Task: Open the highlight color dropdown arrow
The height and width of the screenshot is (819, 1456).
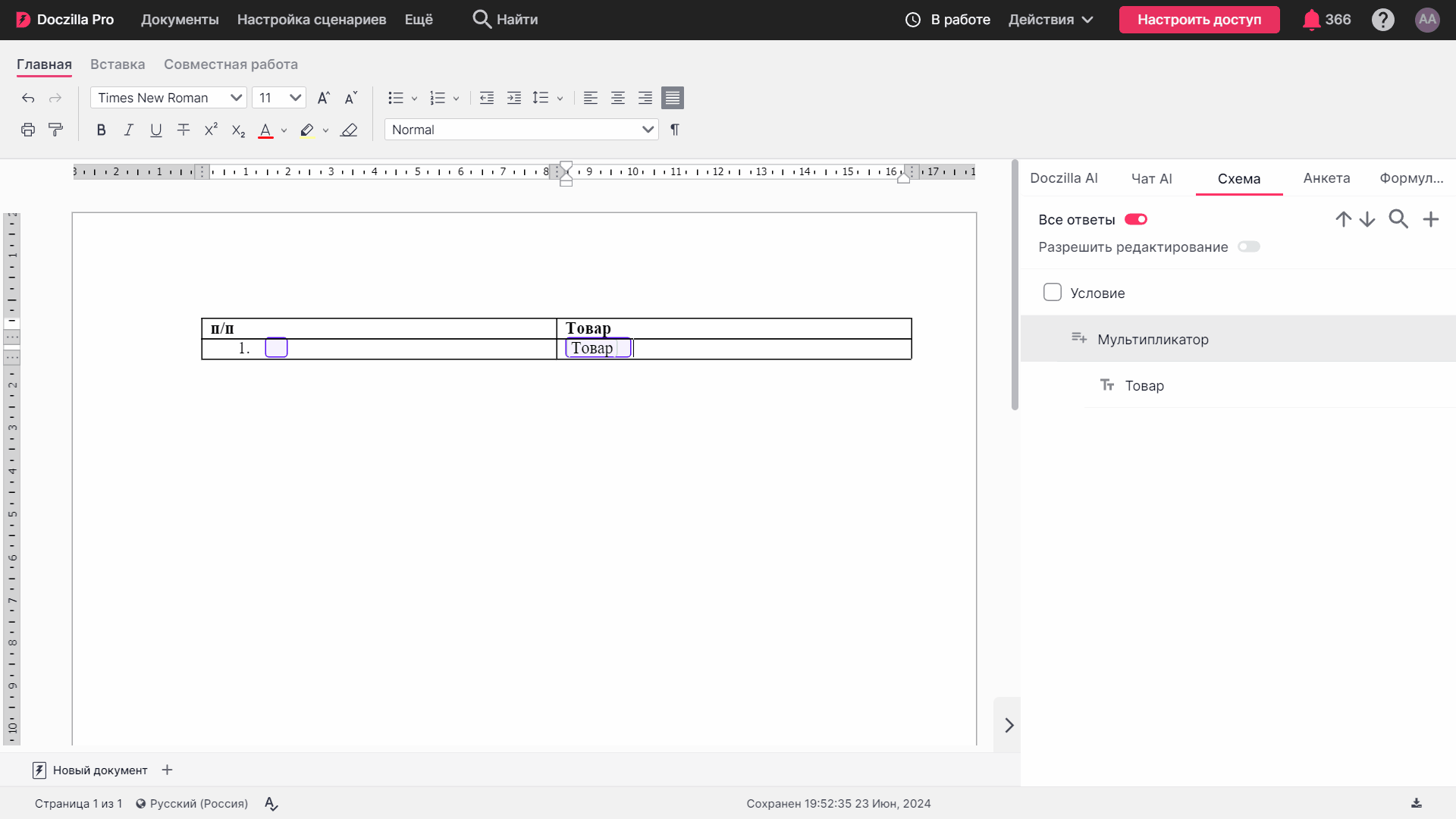Action: tap(325, 130)
